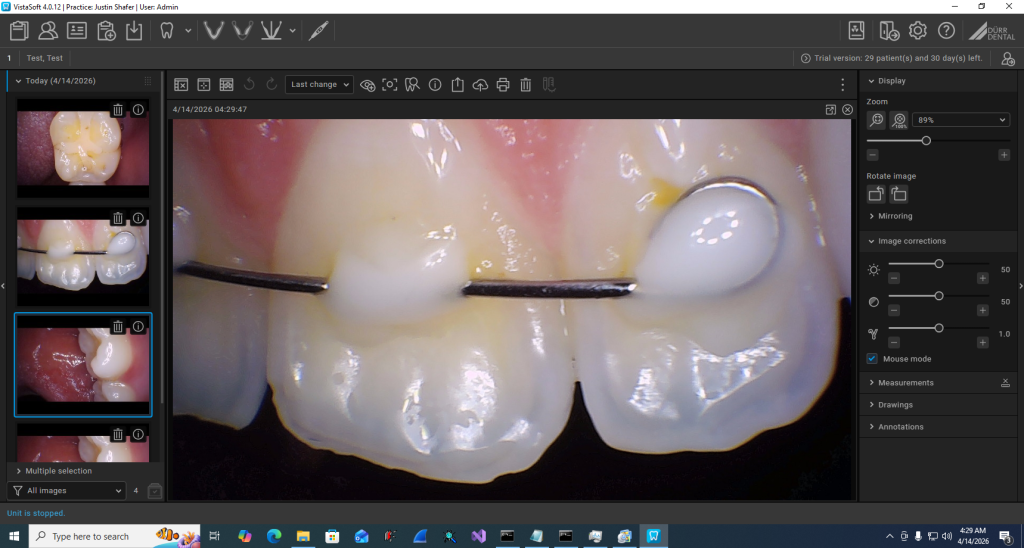Open the zoom percentage dropdown

[x=962, y=120]
